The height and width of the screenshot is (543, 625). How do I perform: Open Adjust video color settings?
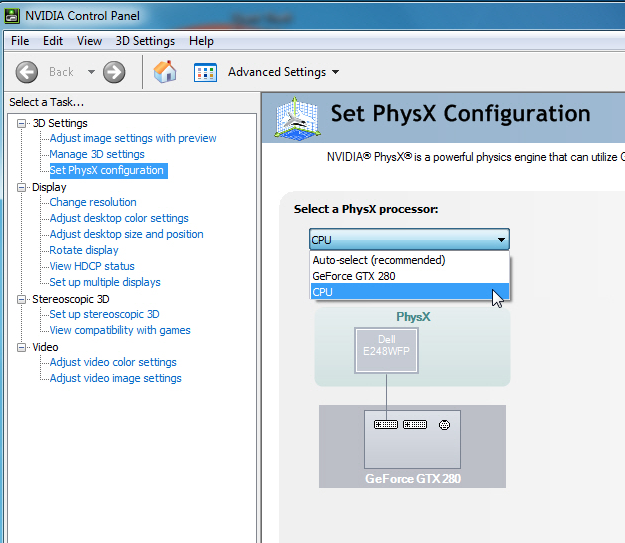click(113, 362)
